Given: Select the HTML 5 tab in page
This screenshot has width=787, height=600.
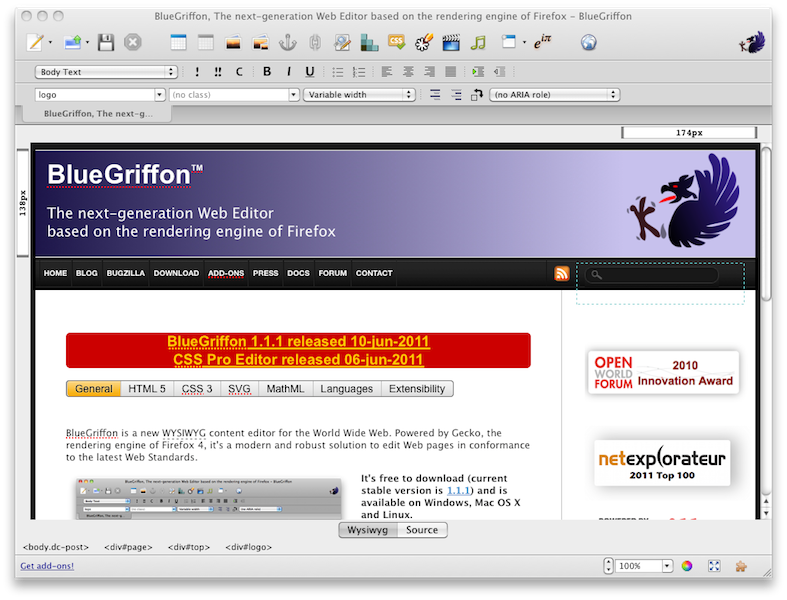Looking at the screenshot, I should [x=147, y=389].
